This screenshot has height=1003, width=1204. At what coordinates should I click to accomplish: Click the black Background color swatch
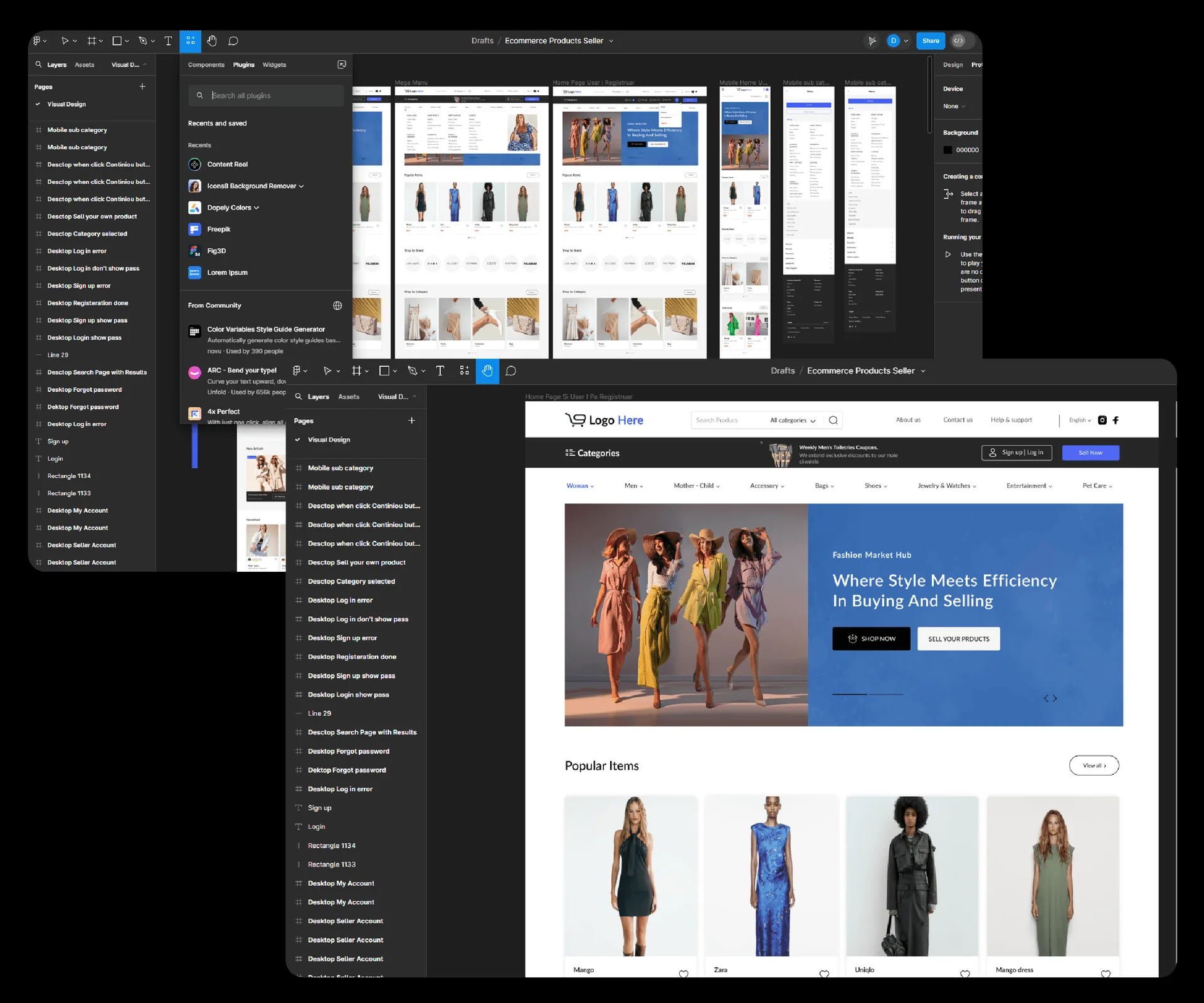tap(948, 150)
